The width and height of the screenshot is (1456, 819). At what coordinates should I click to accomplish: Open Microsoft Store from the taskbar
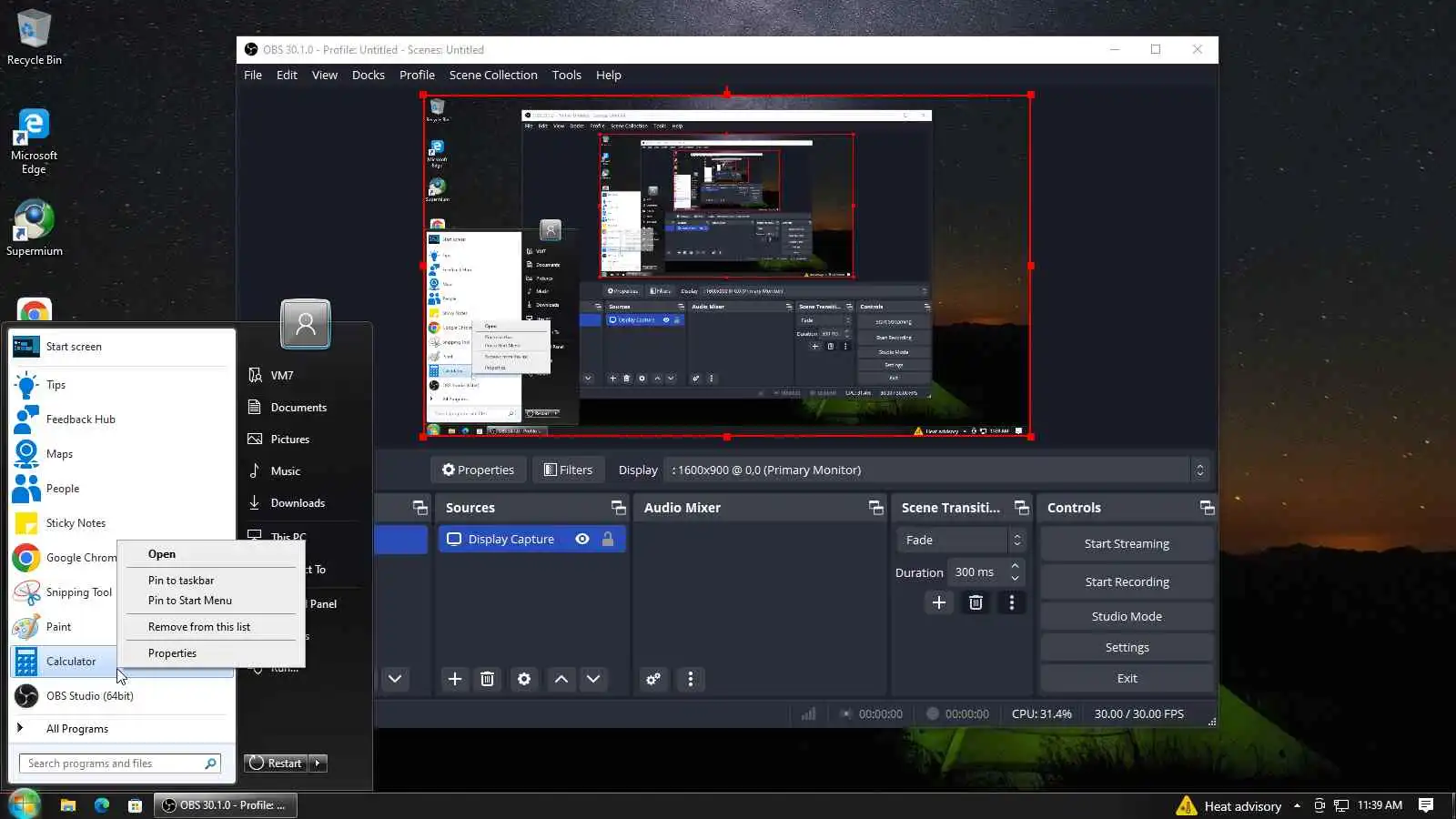point(135,805)
